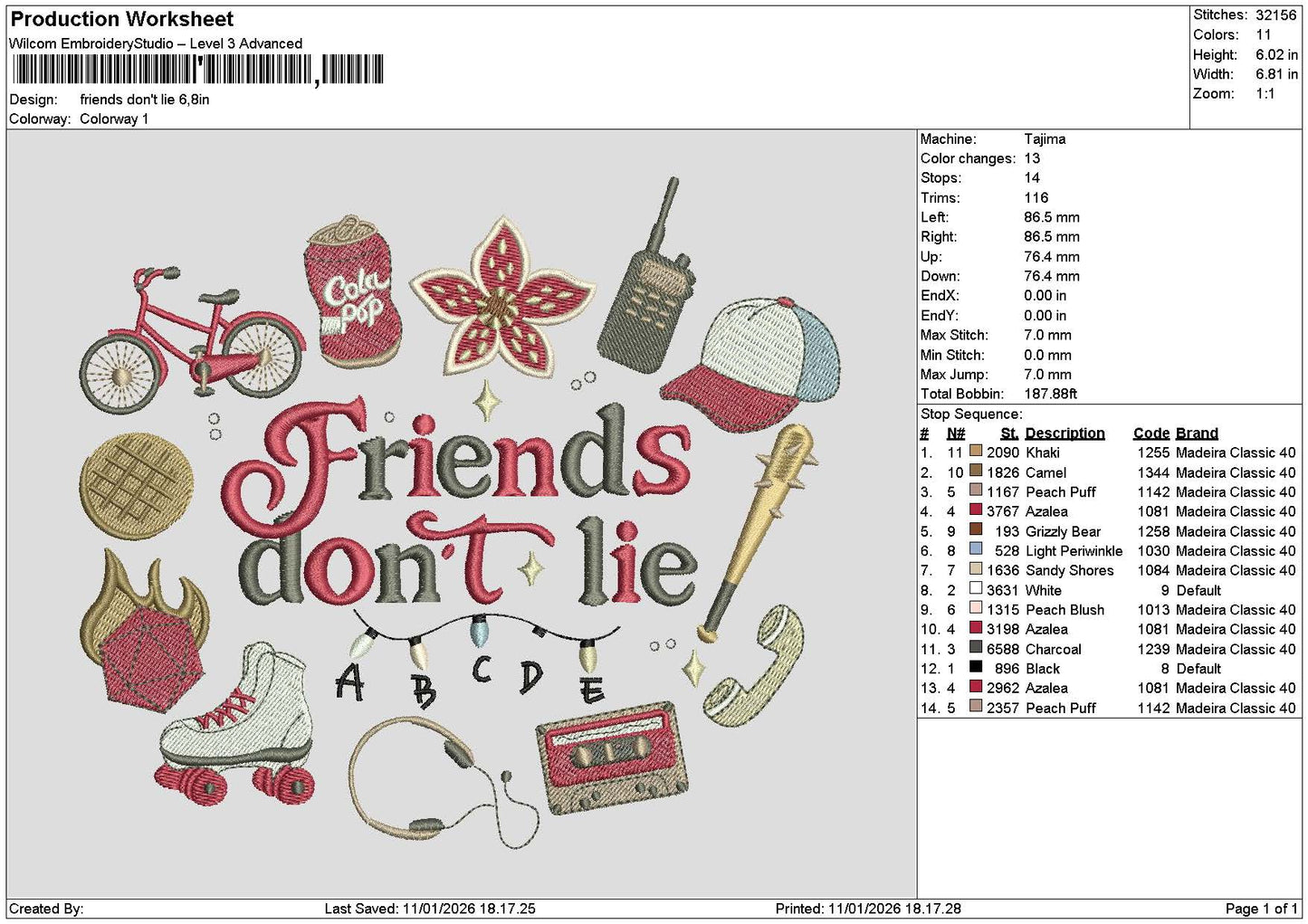Click the Colors value '11'
Viewport: 1308px width, 924px height.
pos(1264,34)
